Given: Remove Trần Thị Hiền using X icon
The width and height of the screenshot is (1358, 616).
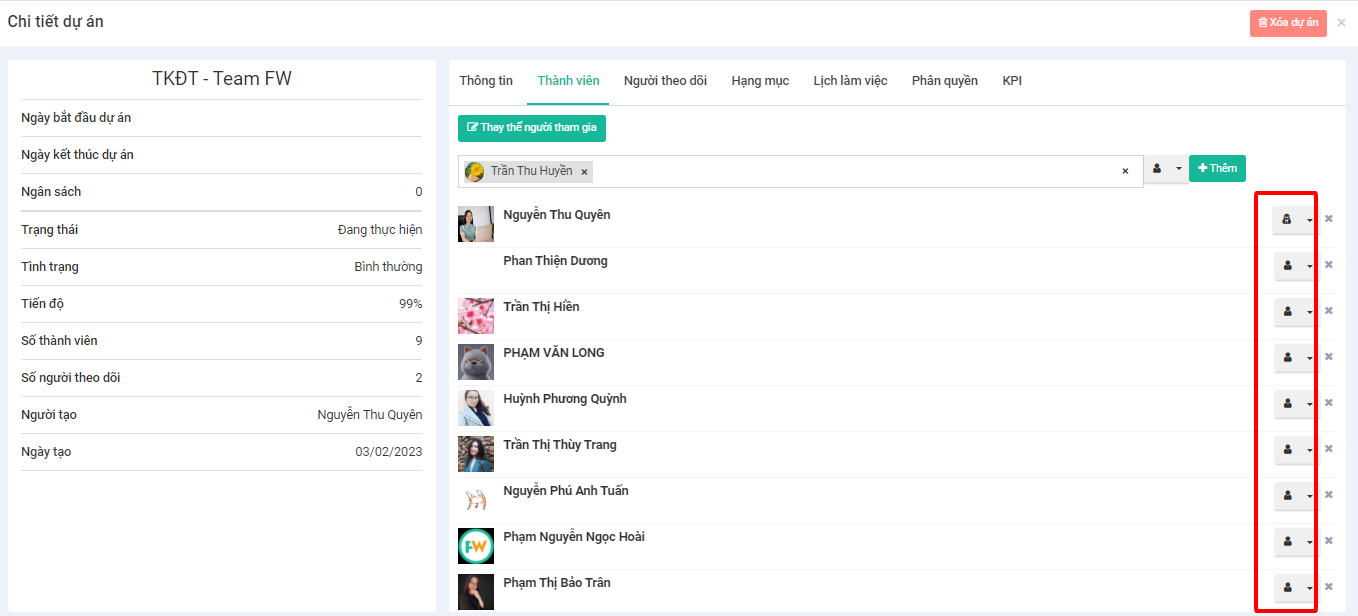Looking at the screenshot, I should click(x=1329, y=311).
